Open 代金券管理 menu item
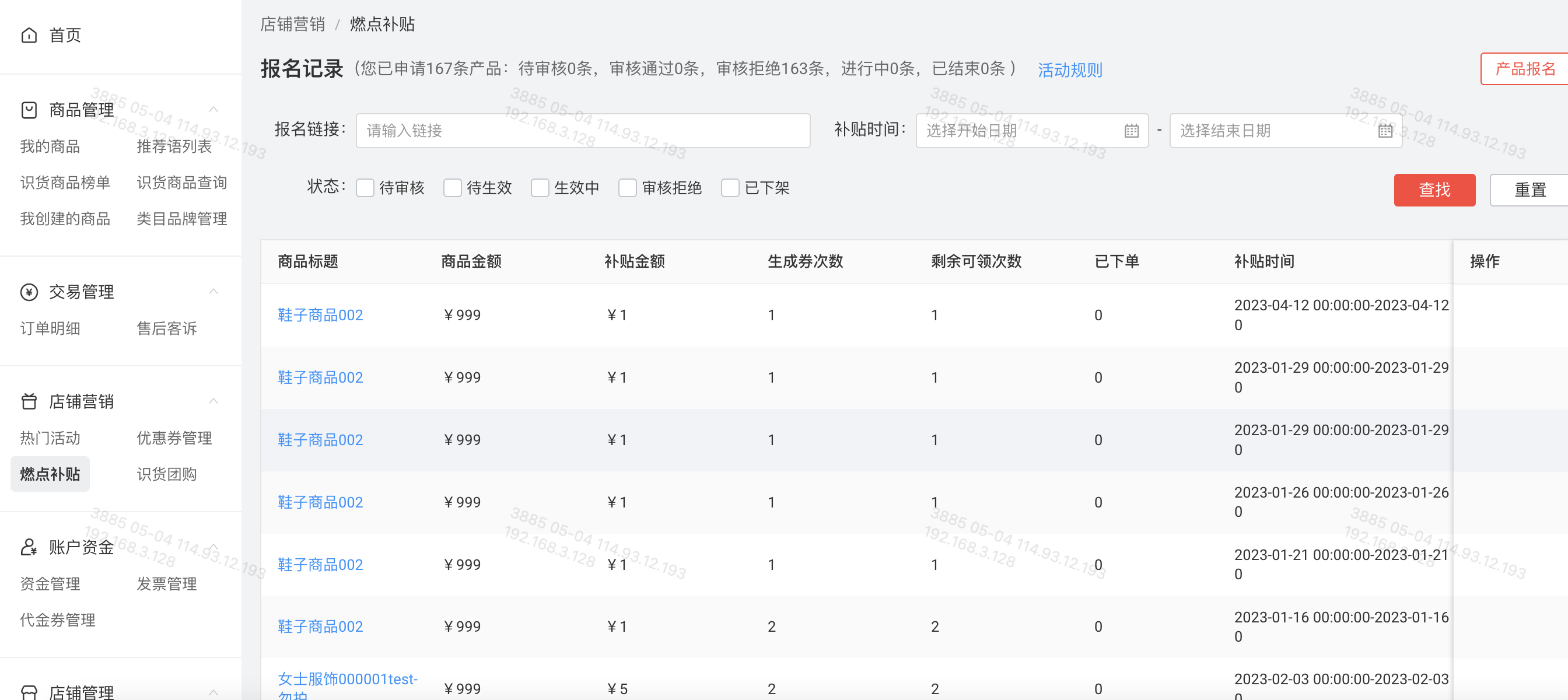Viewport: 1568px width, 700px height. [x=58, y=620]
